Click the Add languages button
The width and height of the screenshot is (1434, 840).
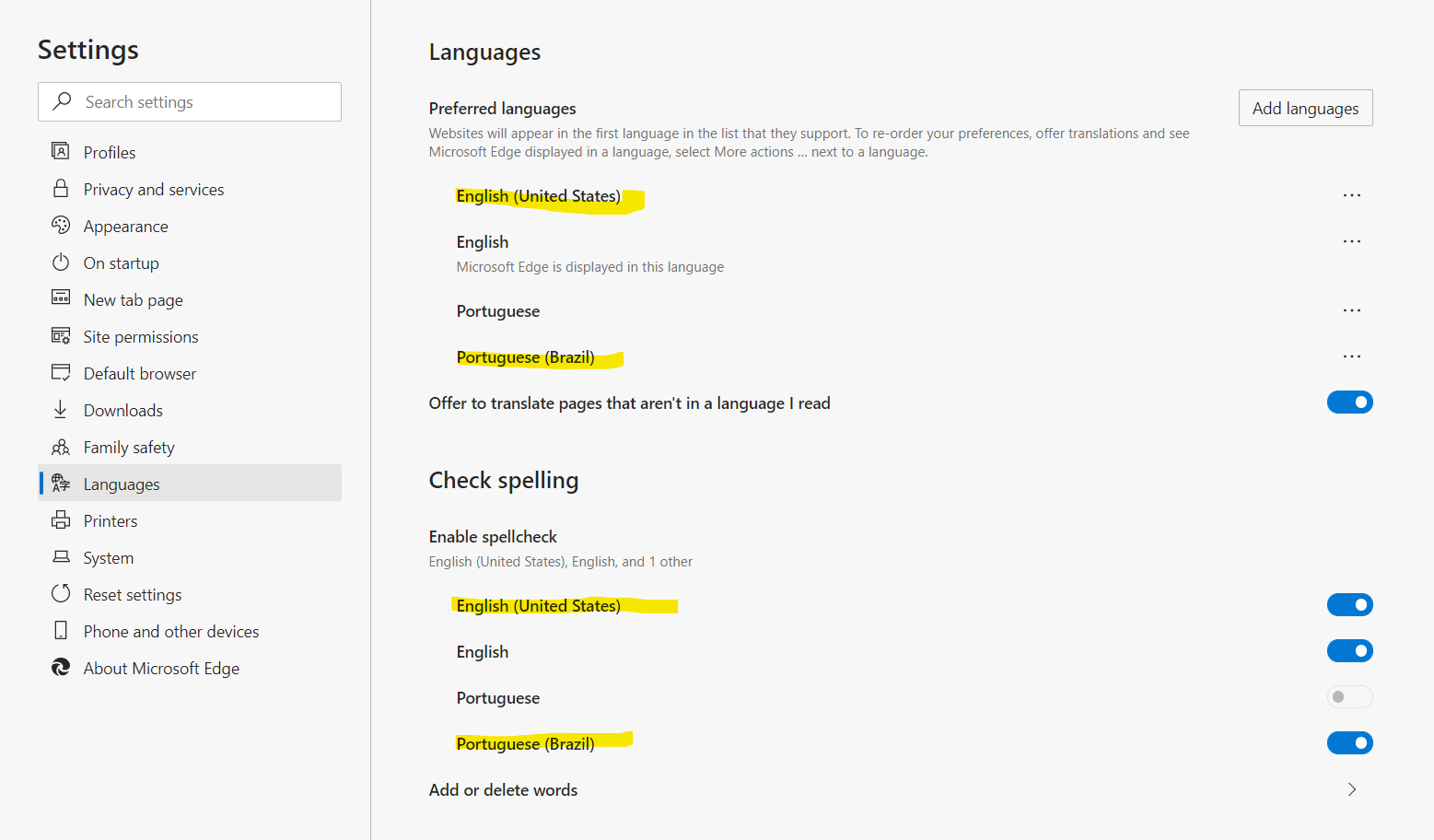click(1305, 108)
